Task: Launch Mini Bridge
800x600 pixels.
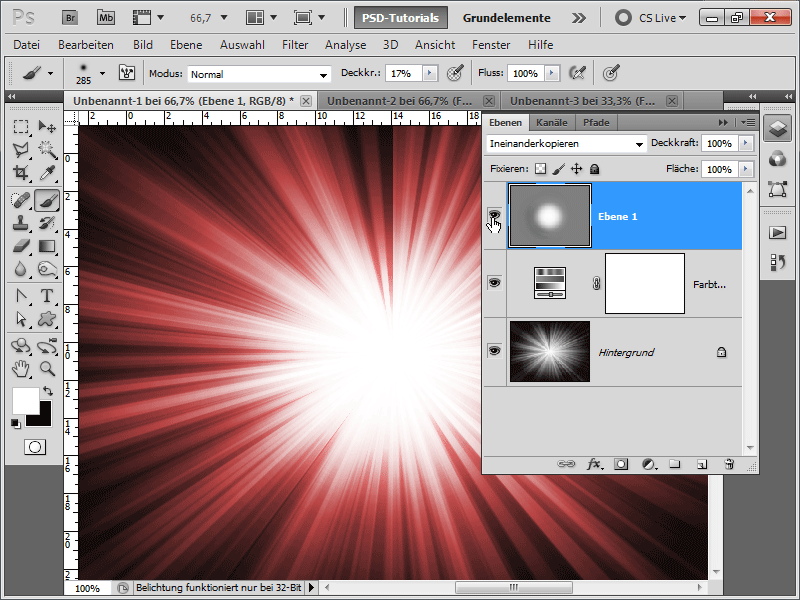Action: click(106, 18)
